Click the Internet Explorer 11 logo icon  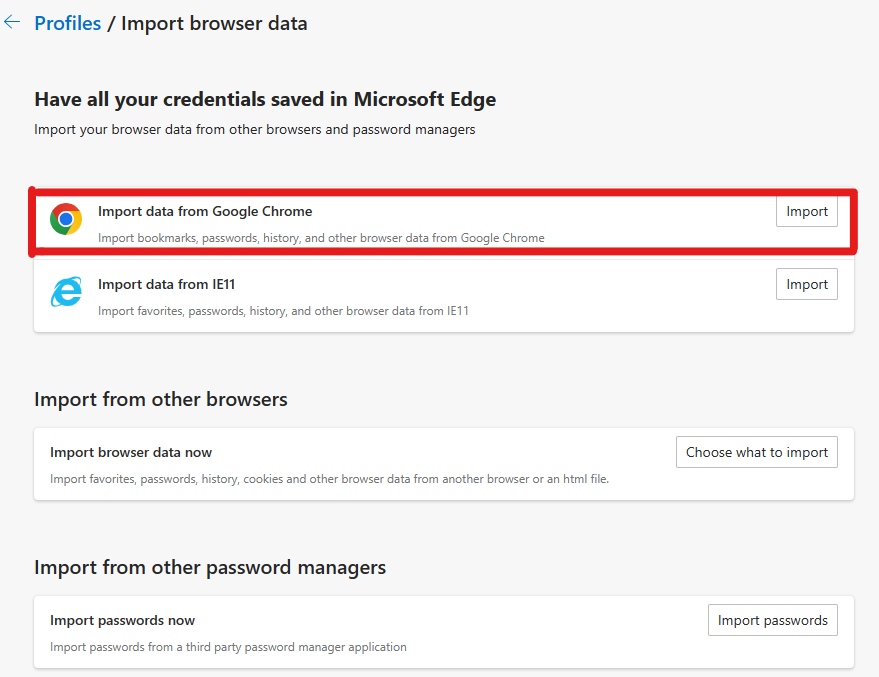point(66,291)
